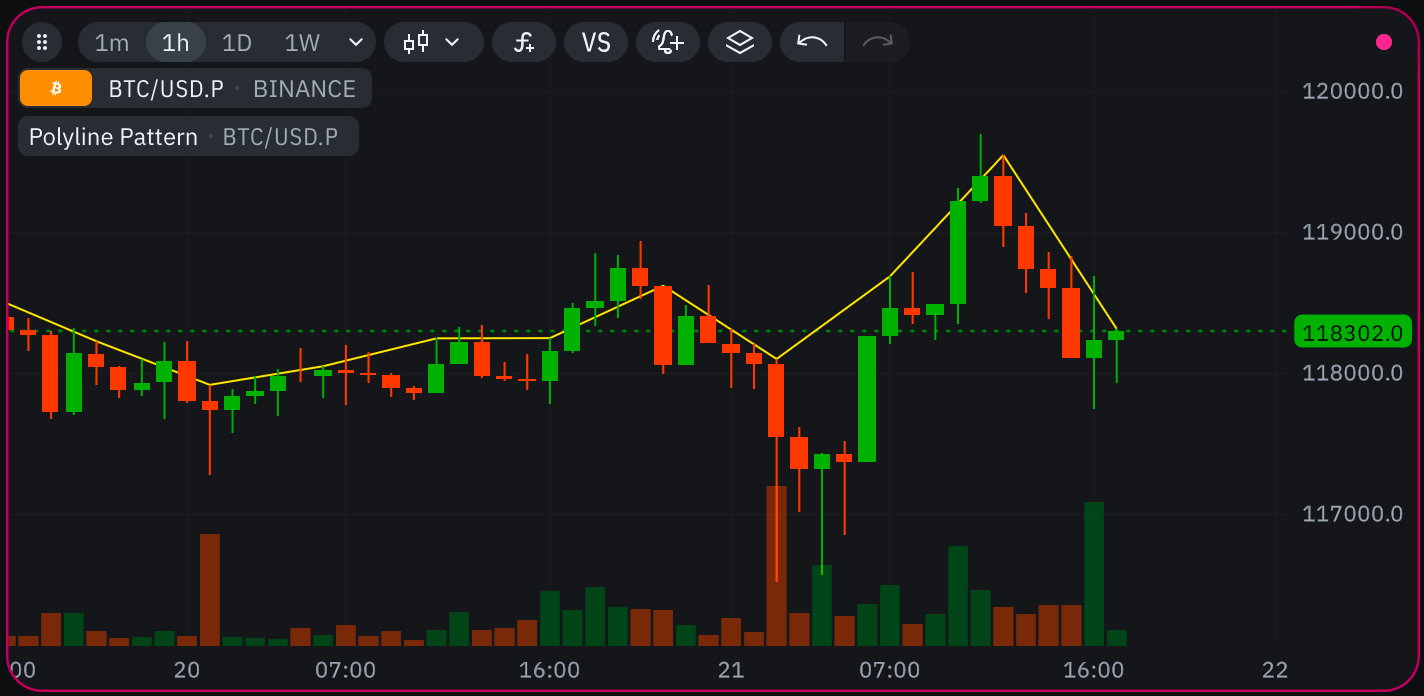Image resolution: width=1424 pixels, height=696 pixels.
Task: Select the 1h timeframe
Action: pos(176,43)
